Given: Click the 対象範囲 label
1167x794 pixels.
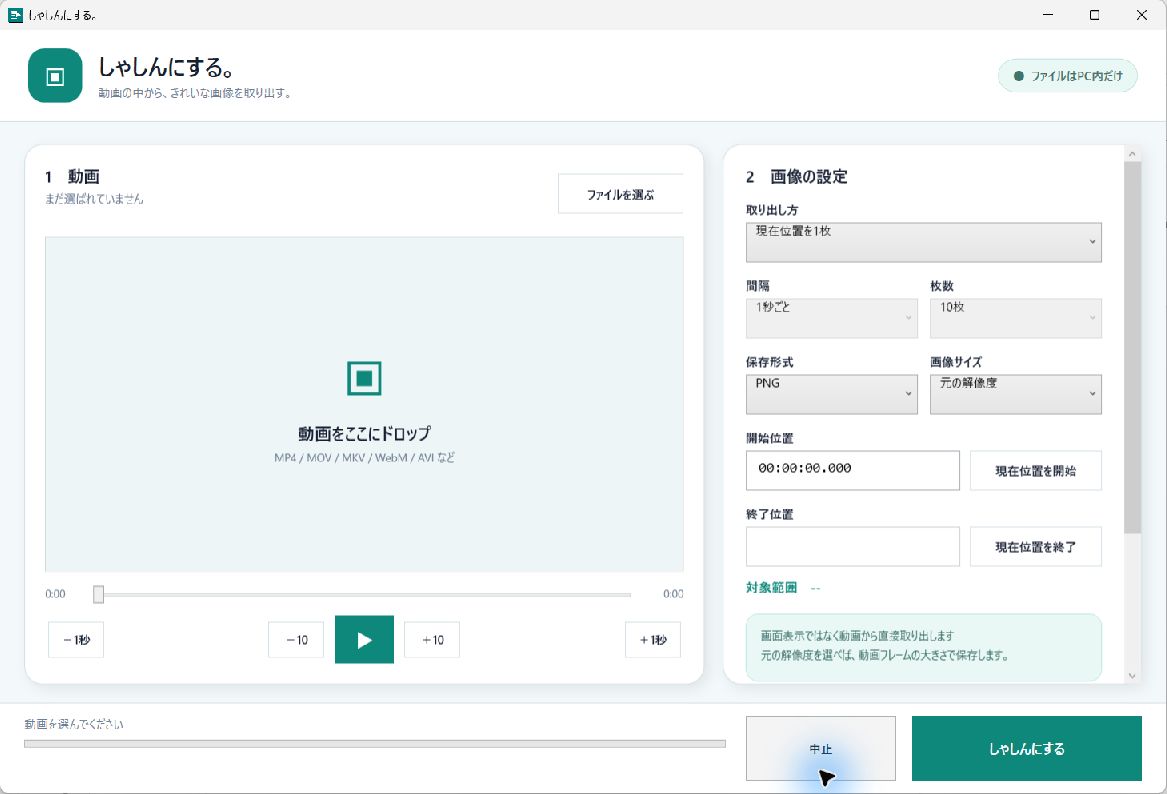Looking at the screenshot, I should 771,587.
